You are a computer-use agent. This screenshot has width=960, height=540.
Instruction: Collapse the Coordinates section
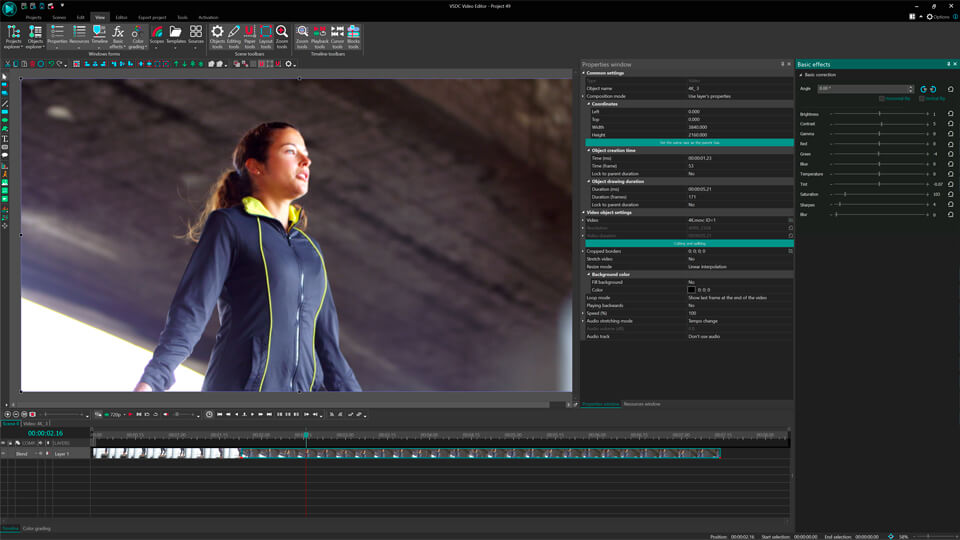point(589,104)
